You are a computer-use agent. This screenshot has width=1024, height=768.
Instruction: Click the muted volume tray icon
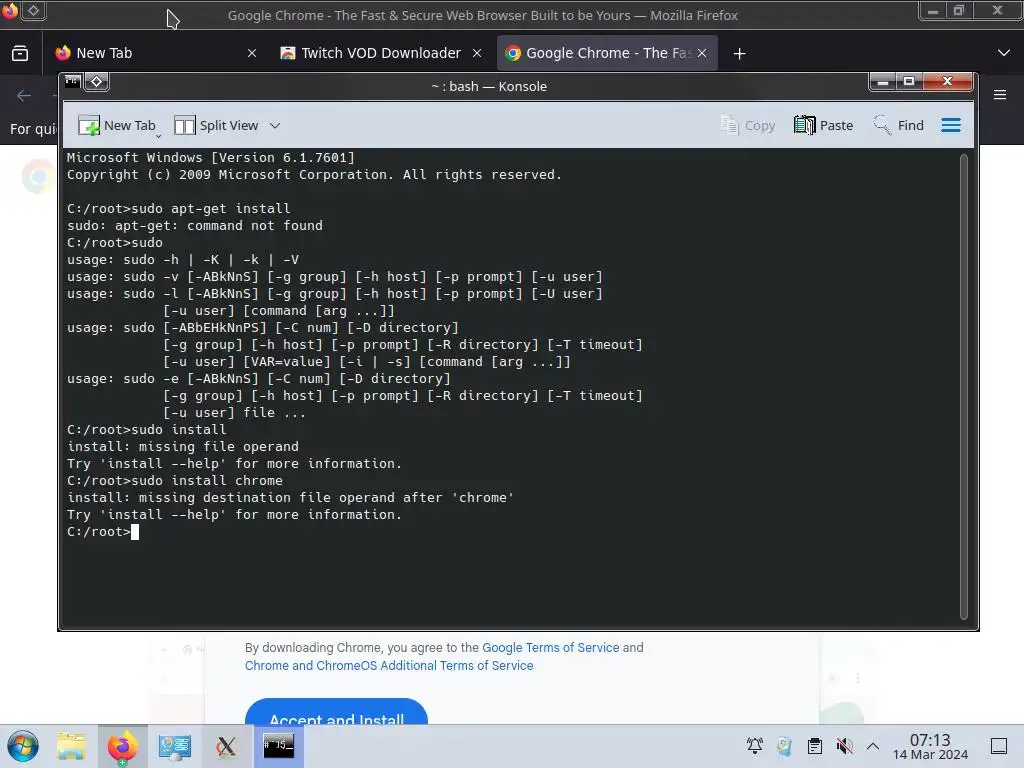(844, 746)
